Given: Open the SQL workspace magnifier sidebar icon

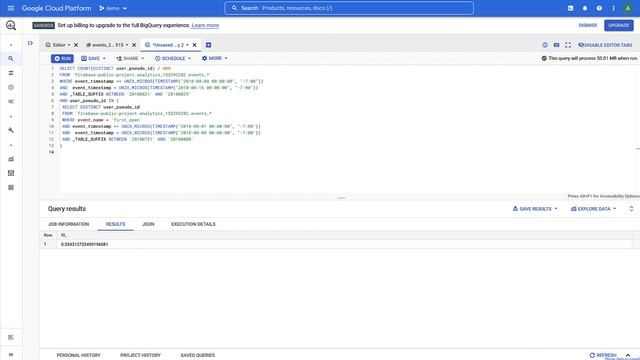Looking at the screenshot, I should (11, 59).
